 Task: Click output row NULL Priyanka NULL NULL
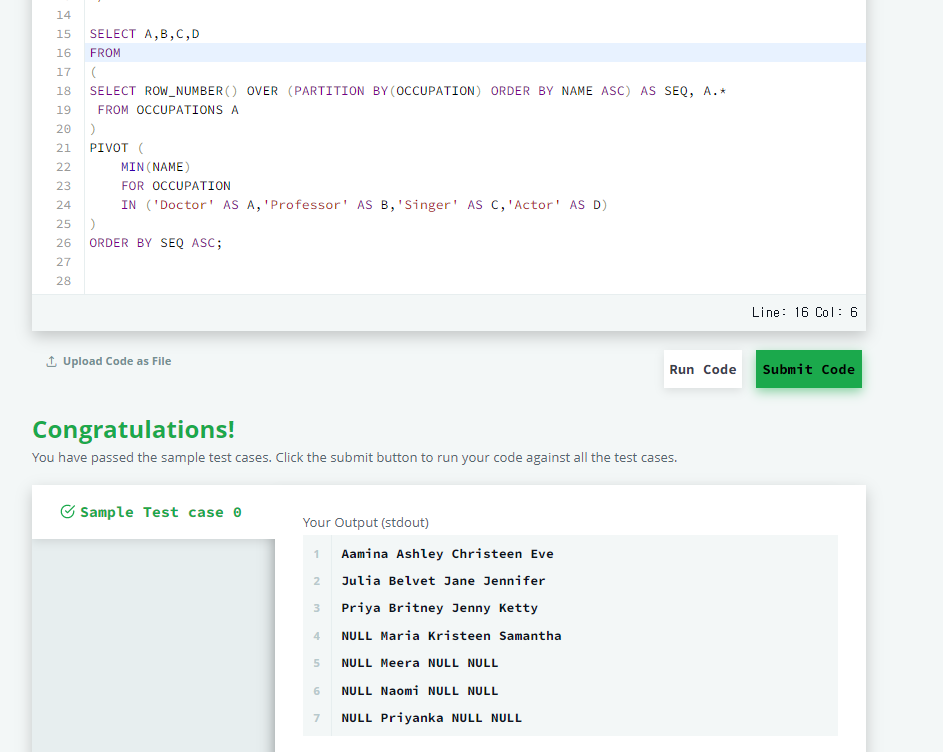tap(431, 718)
